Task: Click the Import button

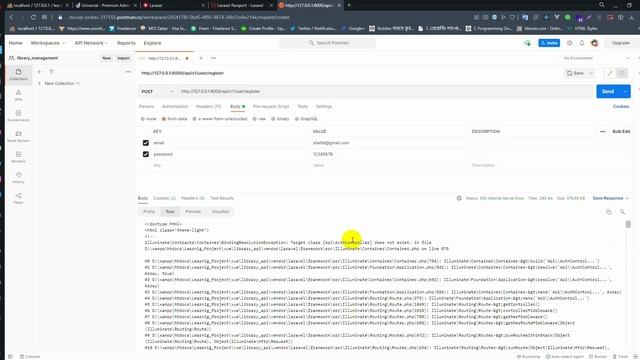Action: pyautogui.click(x=123, y=58)
